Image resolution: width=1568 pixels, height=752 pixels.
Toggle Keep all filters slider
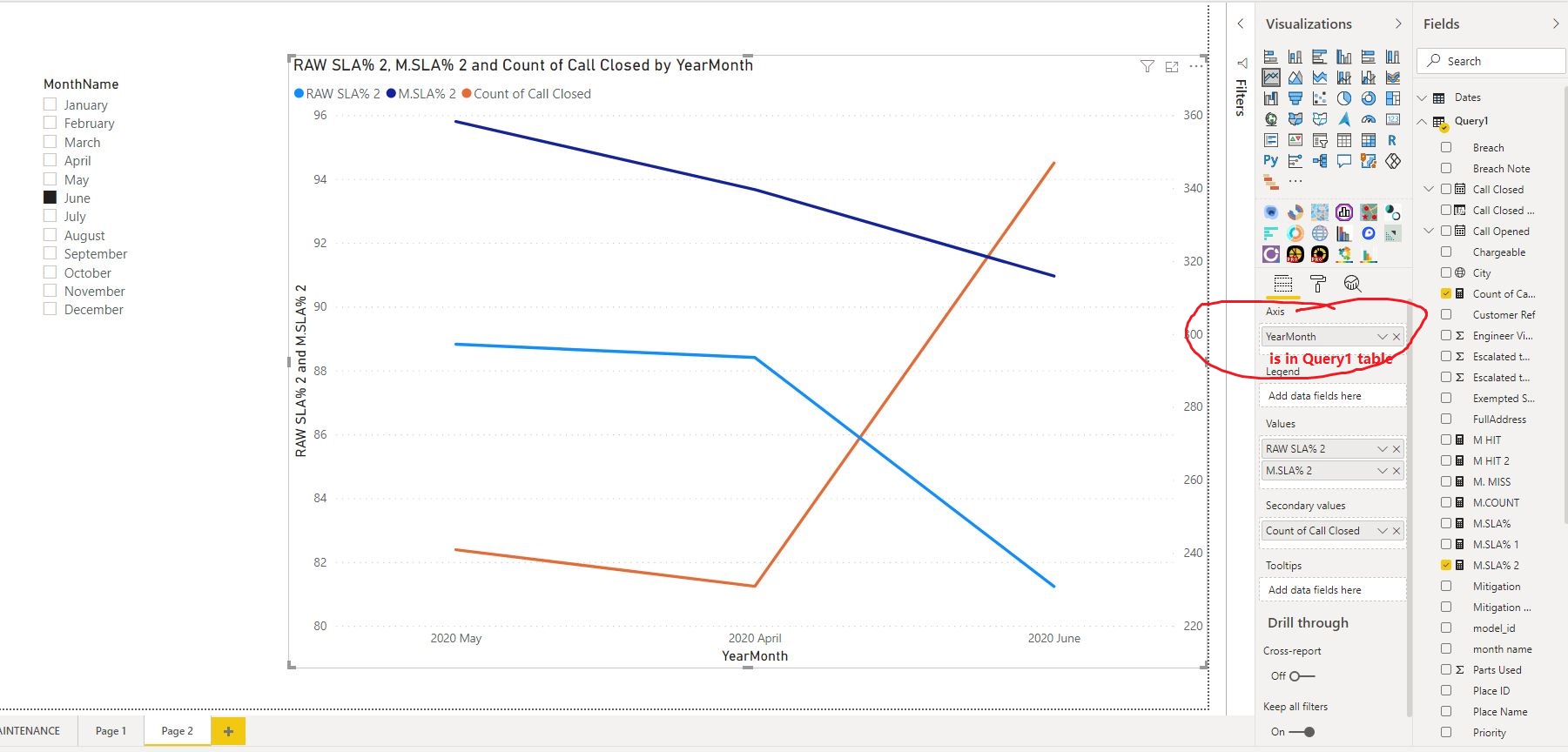pos(1302,732)
